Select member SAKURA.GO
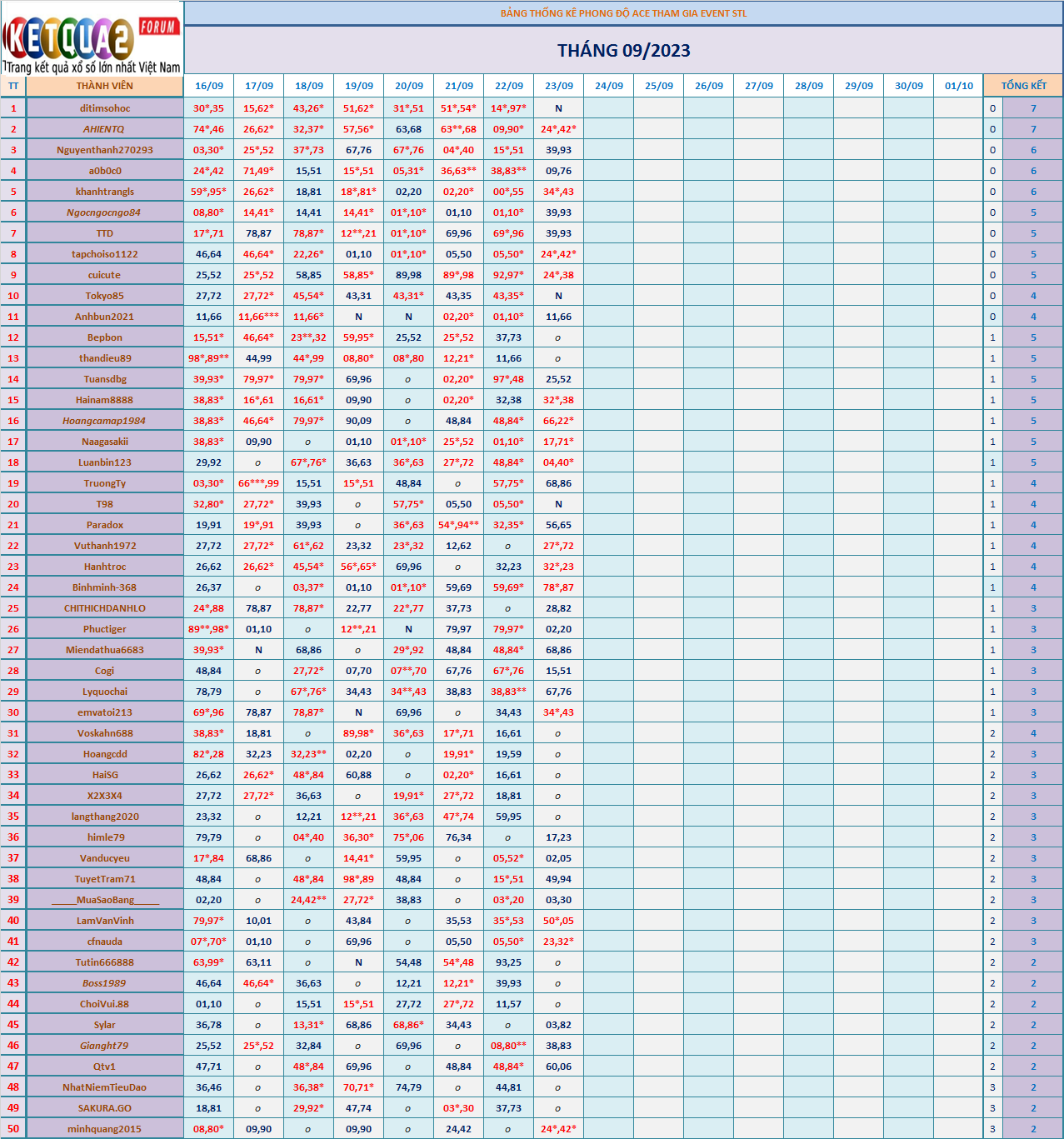1064x1139 pixels. [105, 1108]
